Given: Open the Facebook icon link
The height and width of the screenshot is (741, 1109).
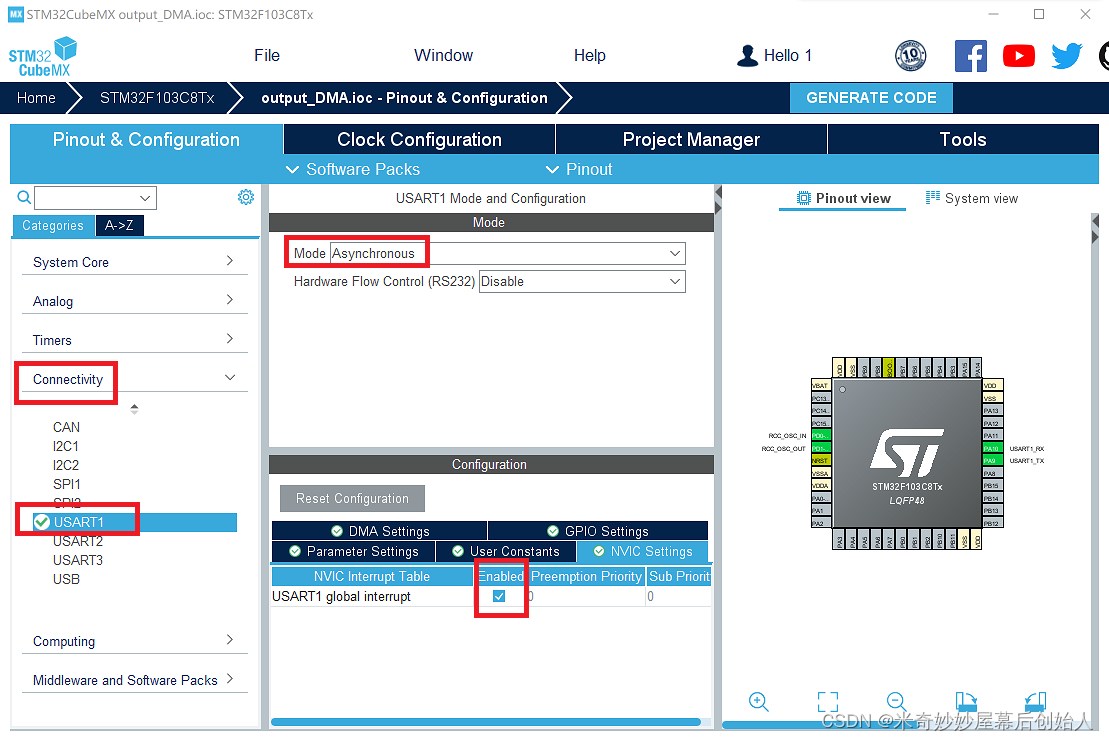Looking at the screenshot, I should tap(970, 56).
